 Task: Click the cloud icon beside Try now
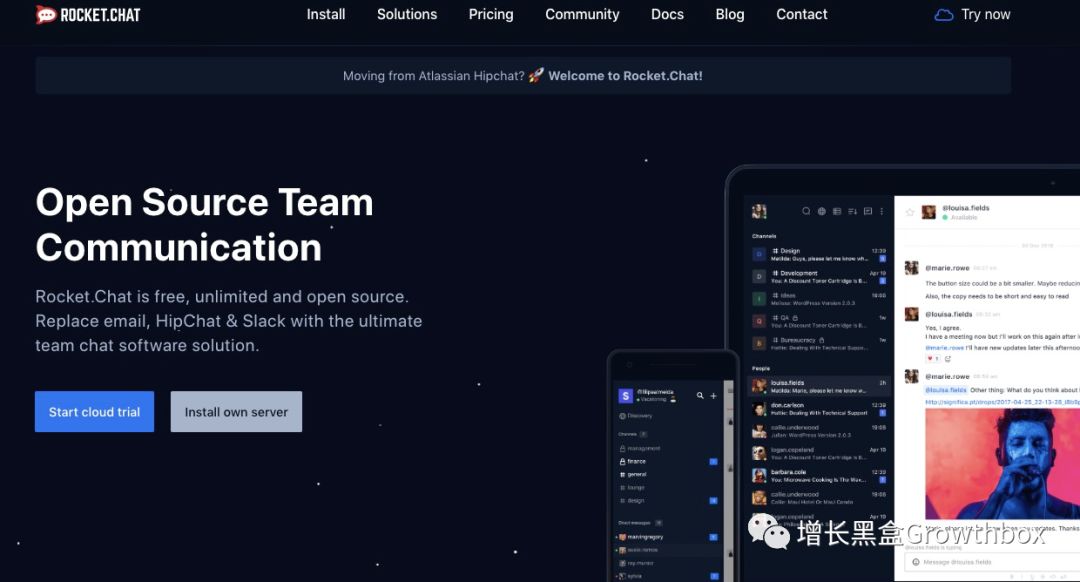click(943, 15)
